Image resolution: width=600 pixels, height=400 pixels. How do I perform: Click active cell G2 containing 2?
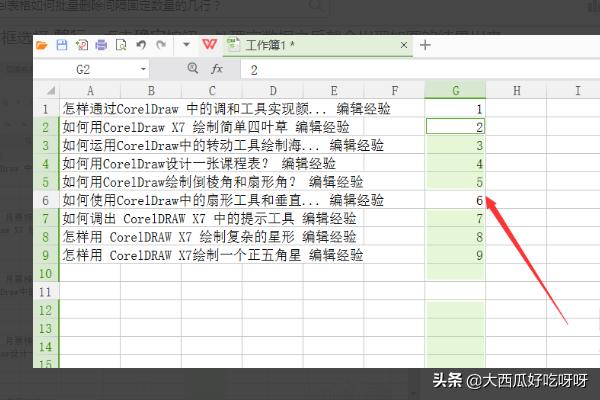455,127
